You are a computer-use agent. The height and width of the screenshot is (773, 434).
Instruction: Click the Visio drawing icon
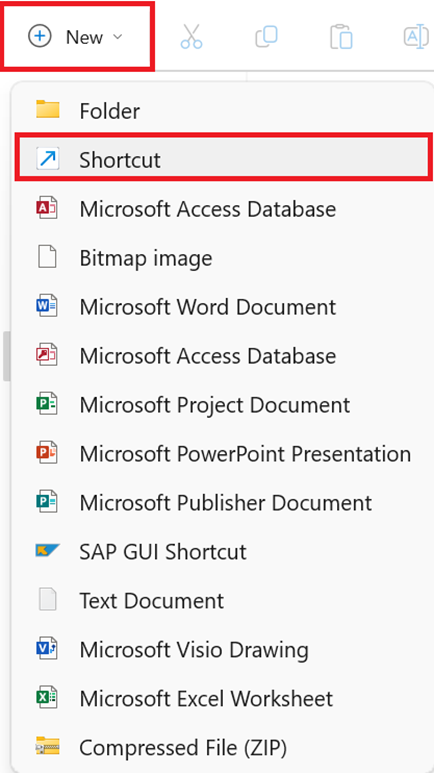[x=47, y=649]
